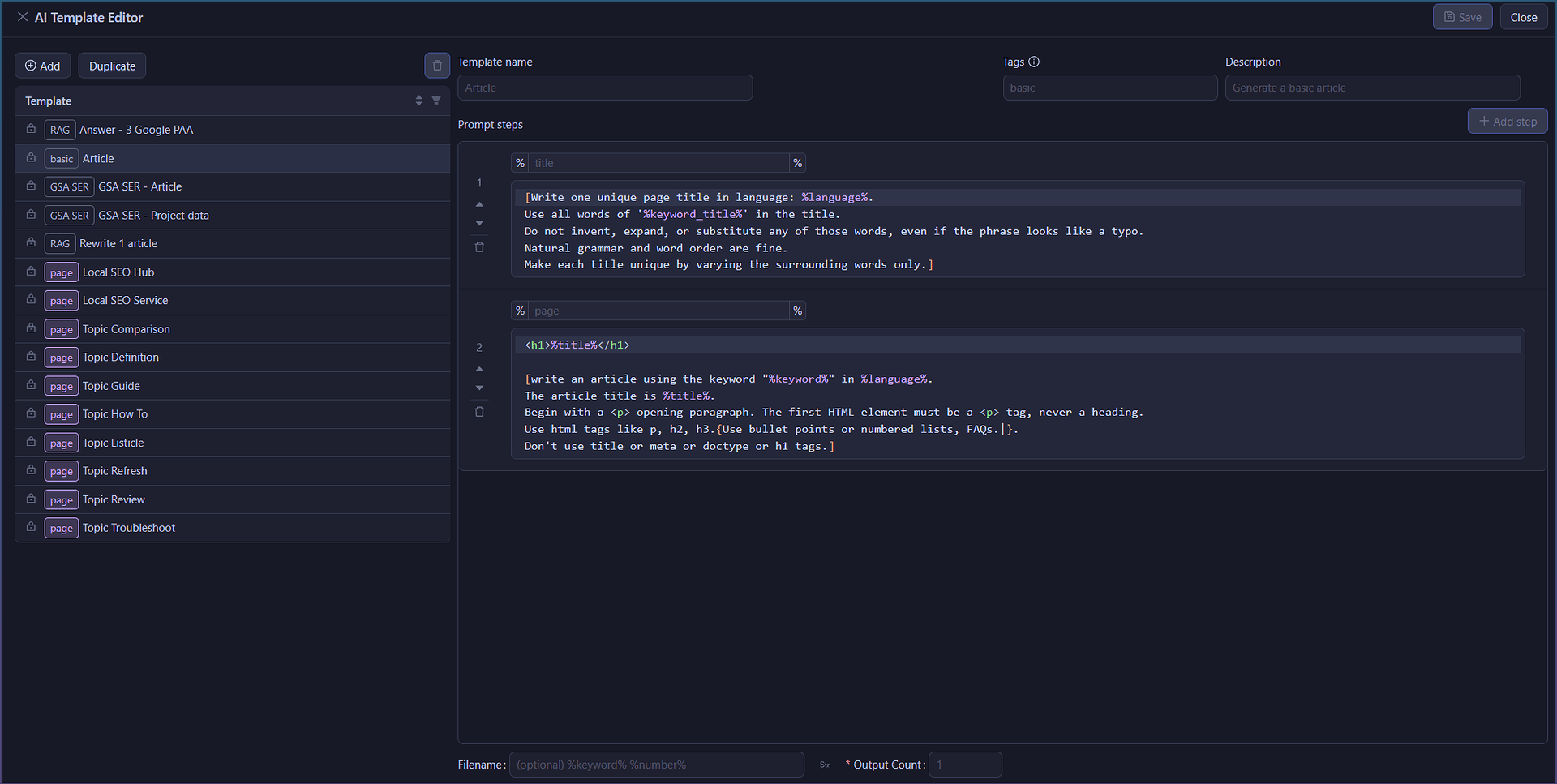Viewport: 1557px width, 784px height.
Task: Click the trash icon above the template list
Action: [x=437, y=66]
